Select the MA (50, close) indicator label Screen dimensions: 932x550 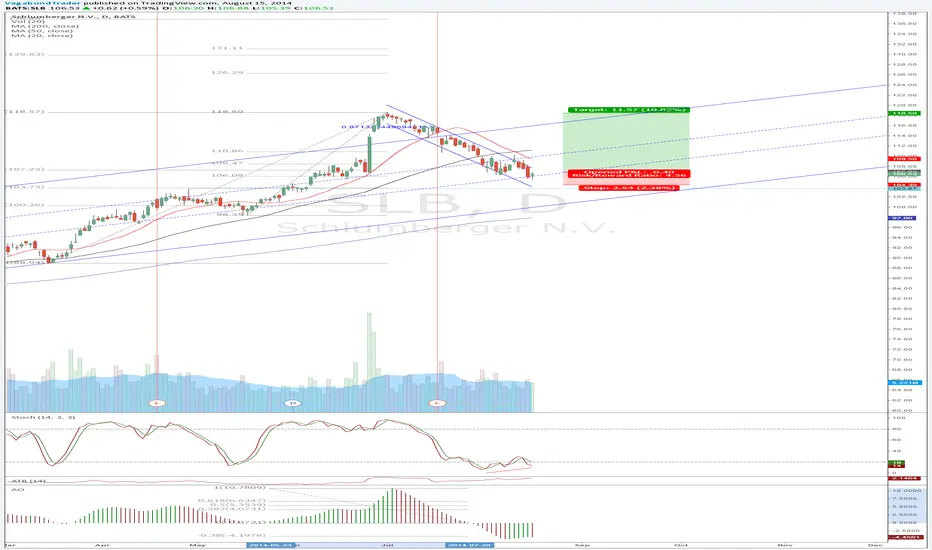pyautogui.click(x=42, y=31)
